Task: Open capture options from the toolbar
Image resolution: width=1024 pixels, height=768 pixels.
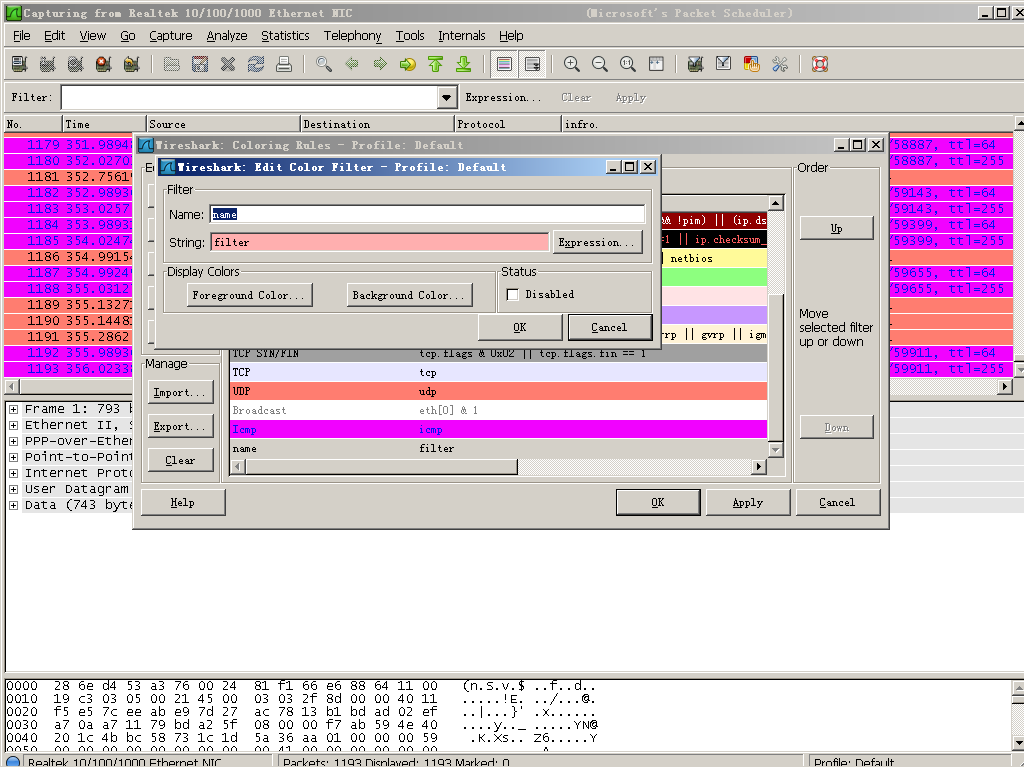Action: 47,64
